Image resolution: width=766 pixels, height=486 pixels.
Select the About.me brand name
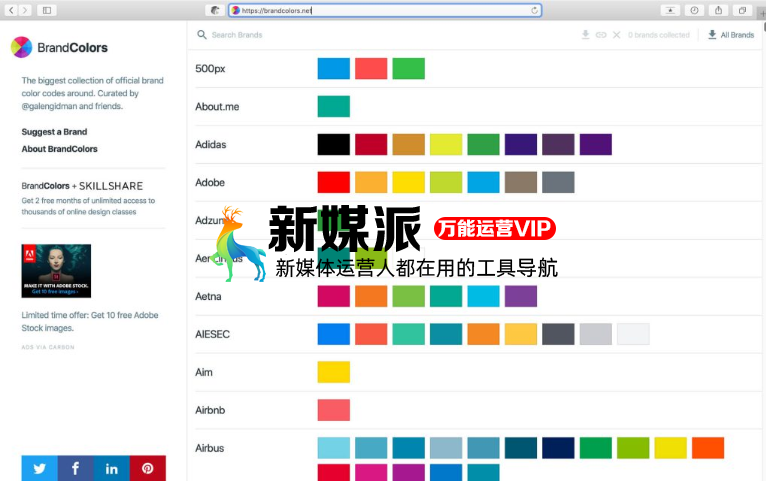(x=217, y=106)
